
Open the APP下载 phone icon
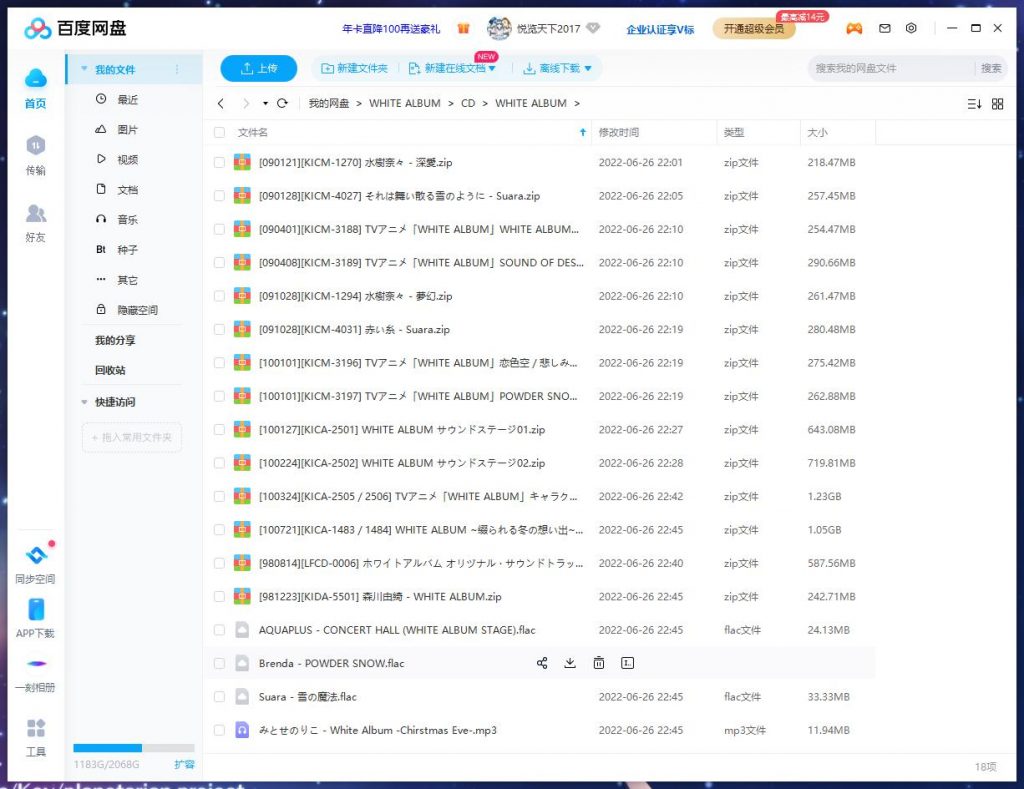[35, 610]
